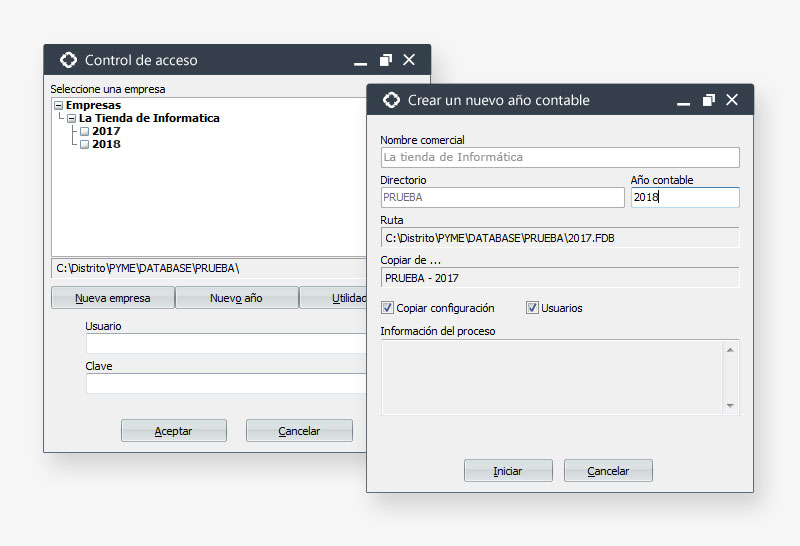
Task: Uncheck the Copiar configuración checkbox
Action: [388, 308]
